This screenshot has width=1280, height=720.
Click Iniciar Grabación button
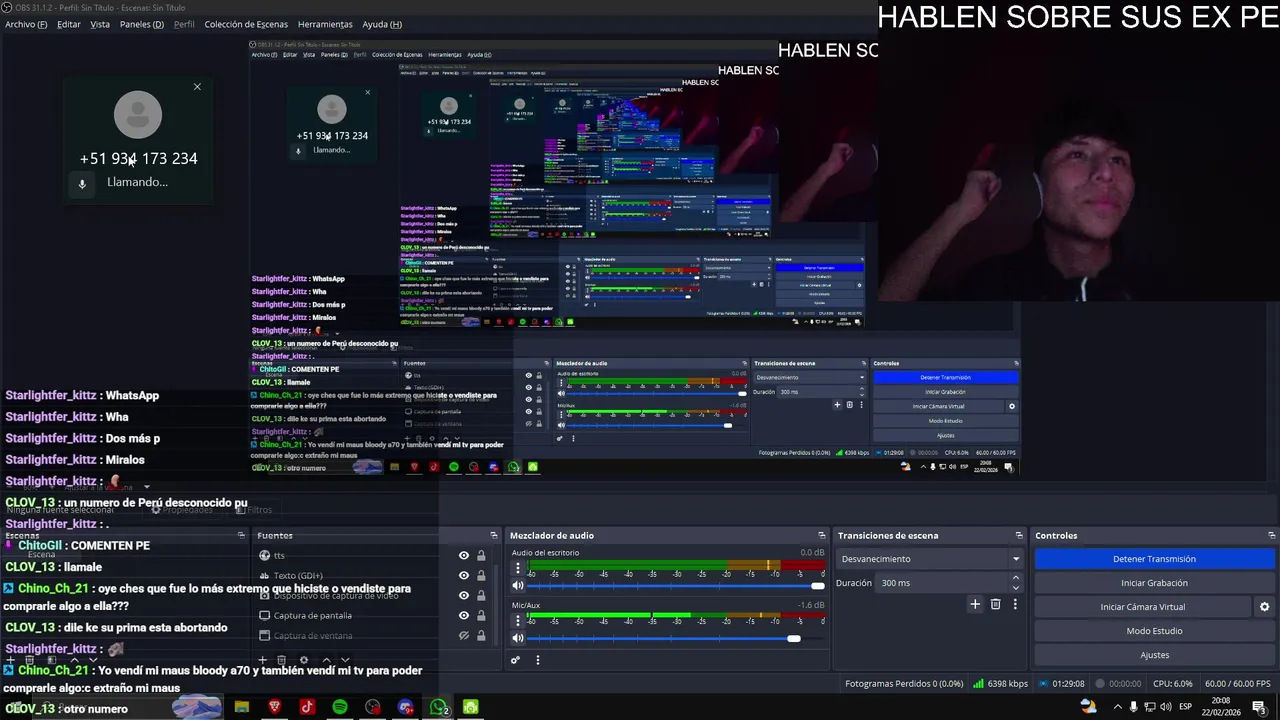tap(1154, 583)
